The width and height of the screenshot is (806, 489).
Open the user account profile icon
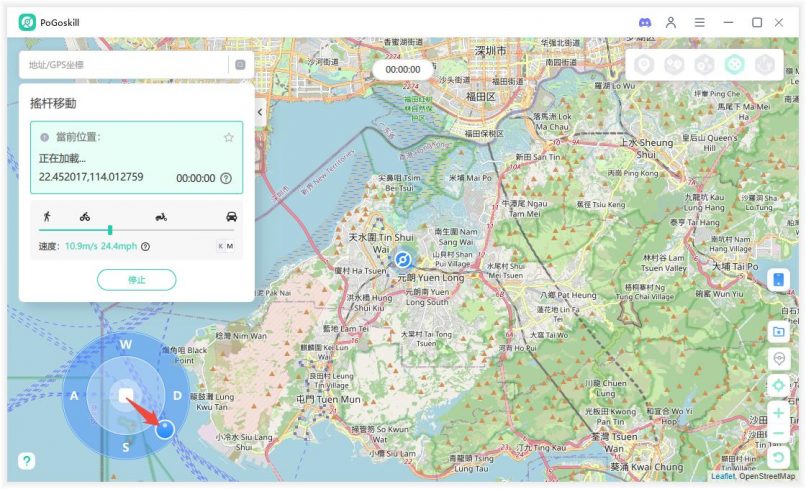[x=672, y=22]
